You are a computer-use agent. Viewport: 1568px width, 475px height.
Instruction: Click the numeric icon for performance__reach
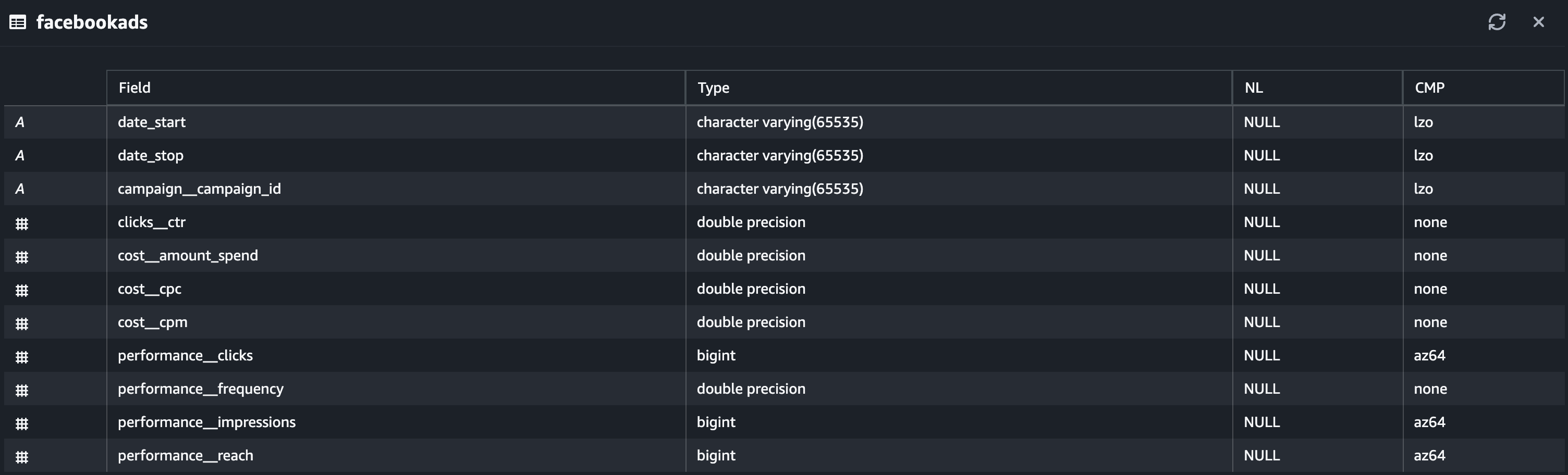click(22, 457)
